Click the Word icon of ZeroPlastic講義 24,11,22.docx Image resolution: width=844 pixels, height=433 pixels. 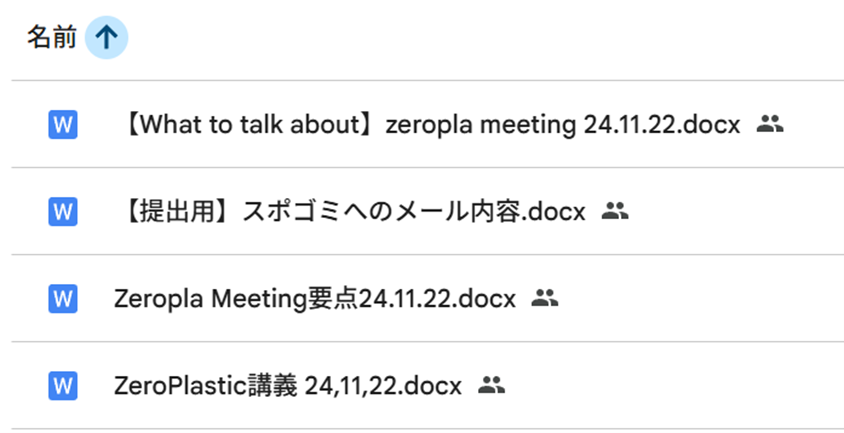63,386
